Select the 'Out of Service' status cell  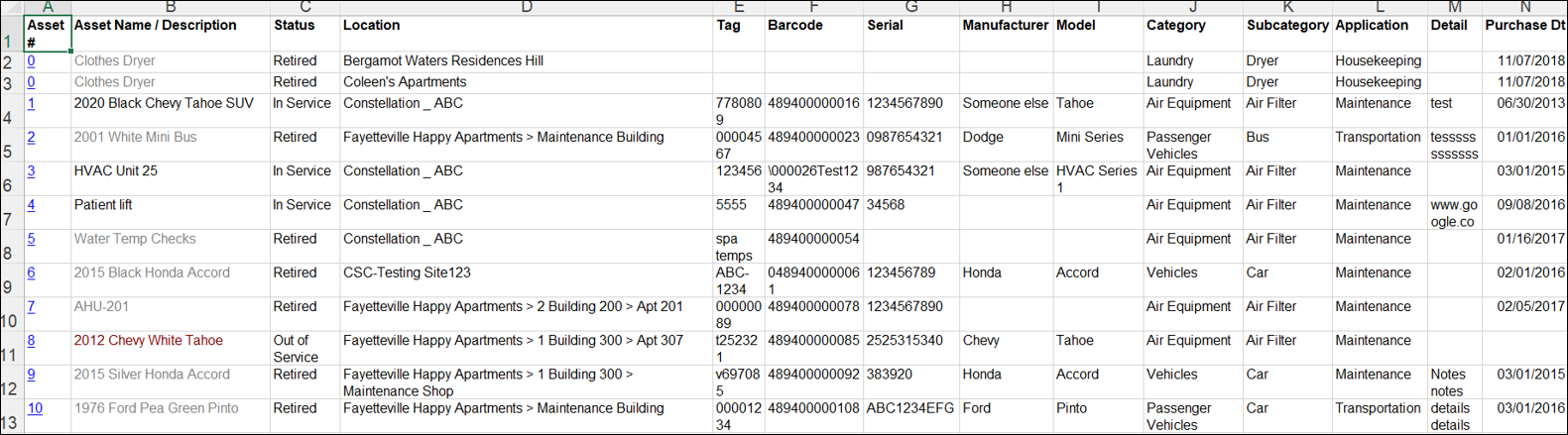[296, 348]
